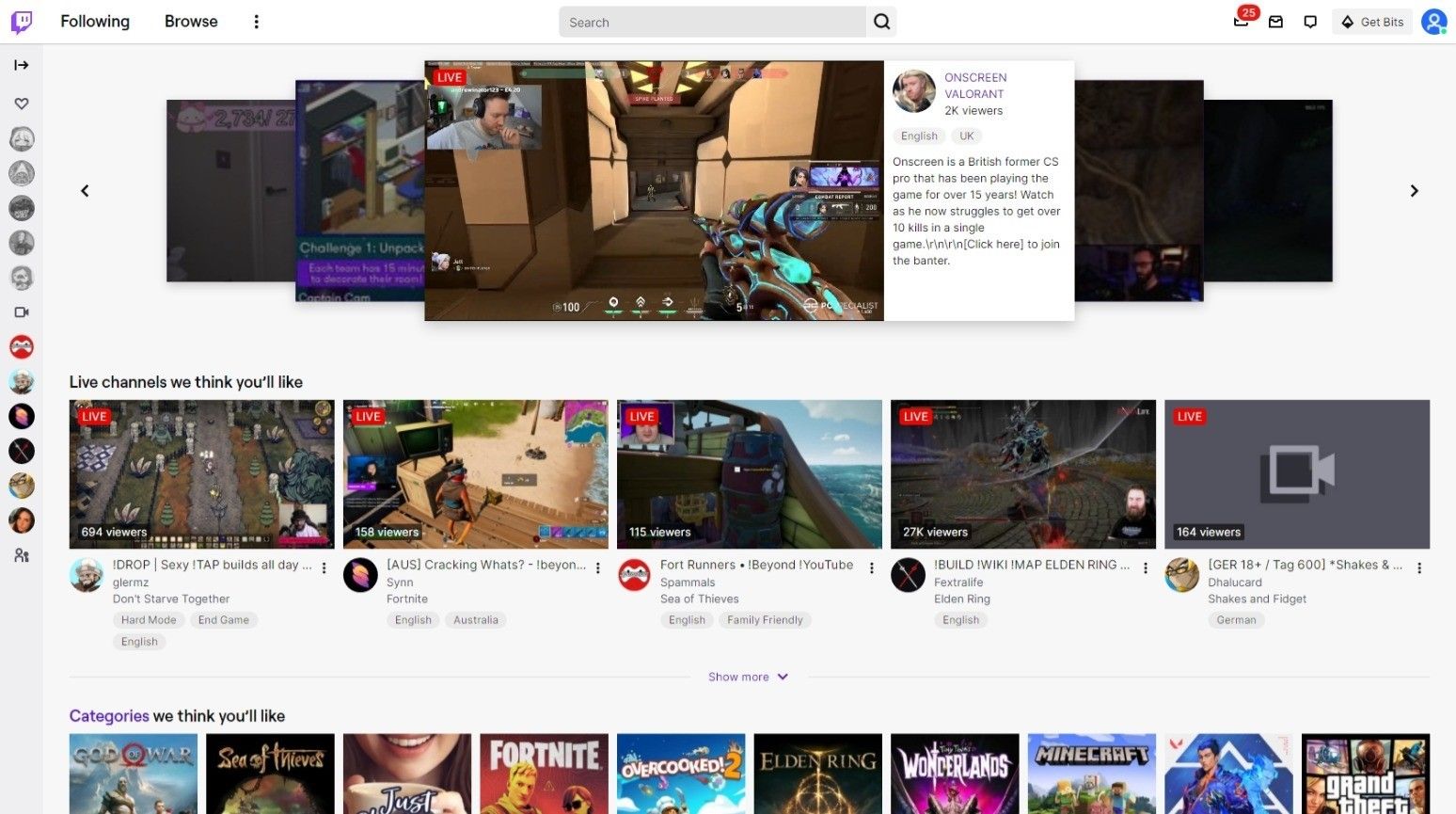The height and width of the screenshot is (814, 1456).
Task: Select the Family Friendly tag
Action: (765, 620)
